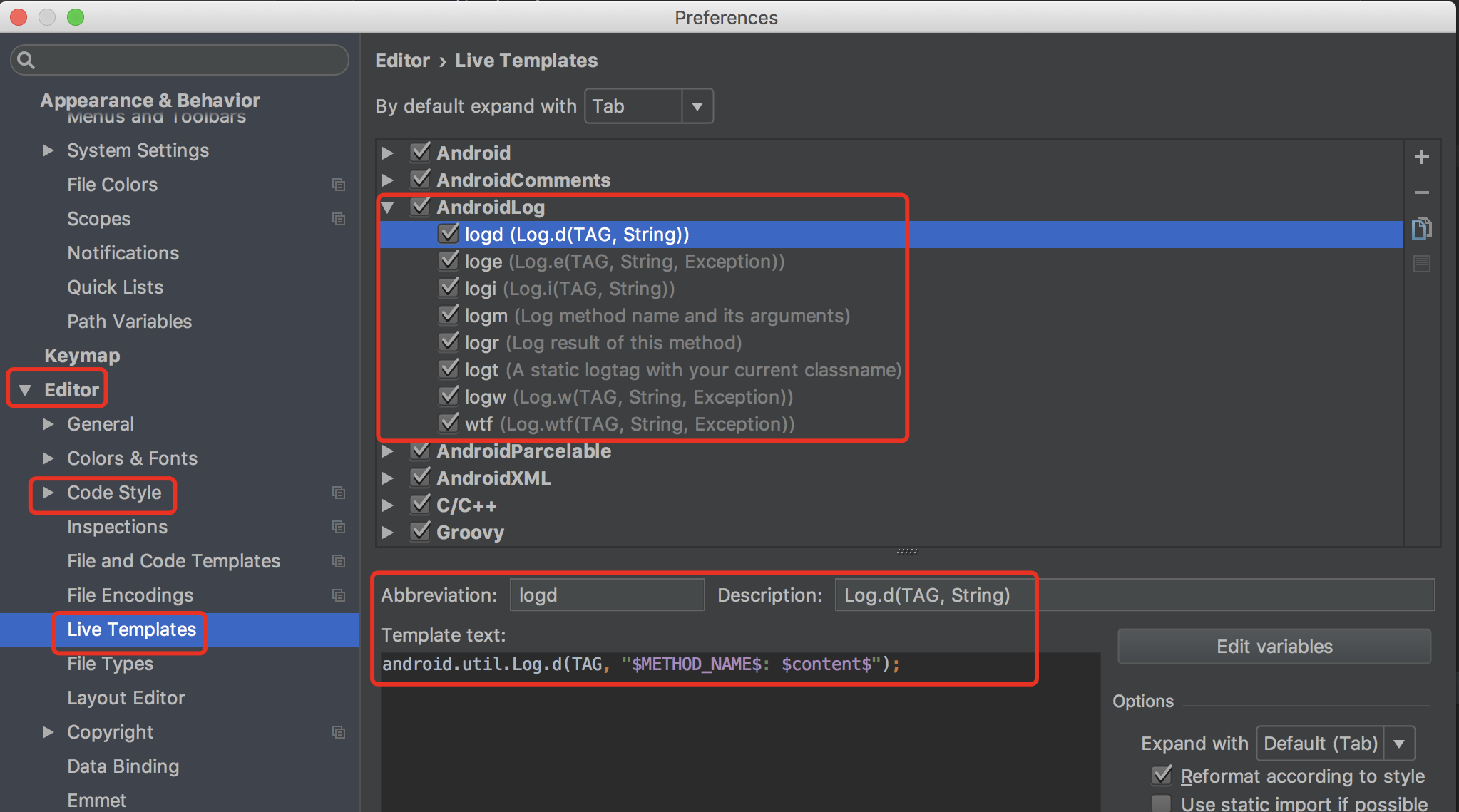
Task: Click the search magnifier icon
Action: pos(26,60)
